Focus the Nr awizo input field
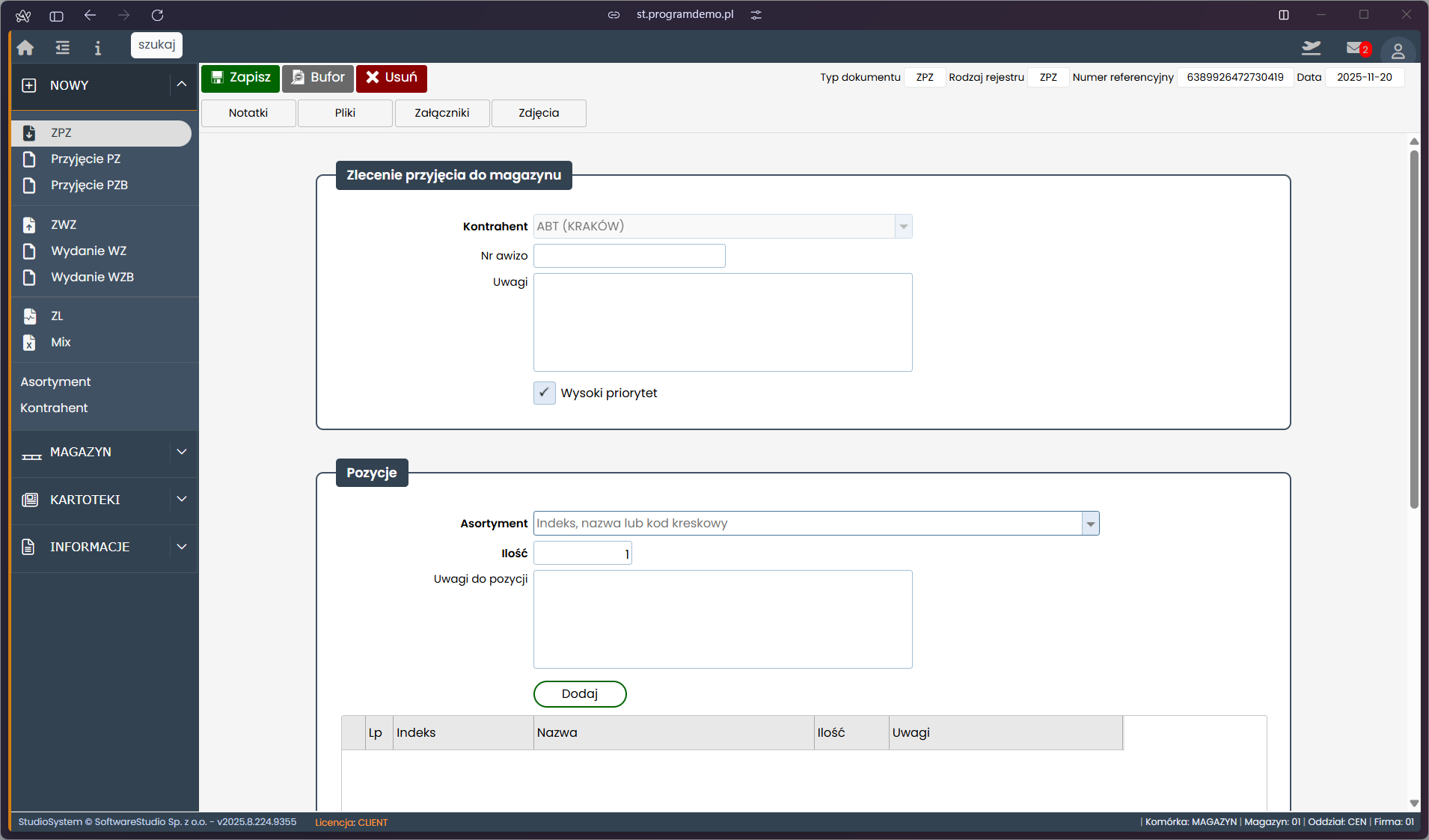The height and width of the screenshot is (840, 1429). (x=628, y=256)
